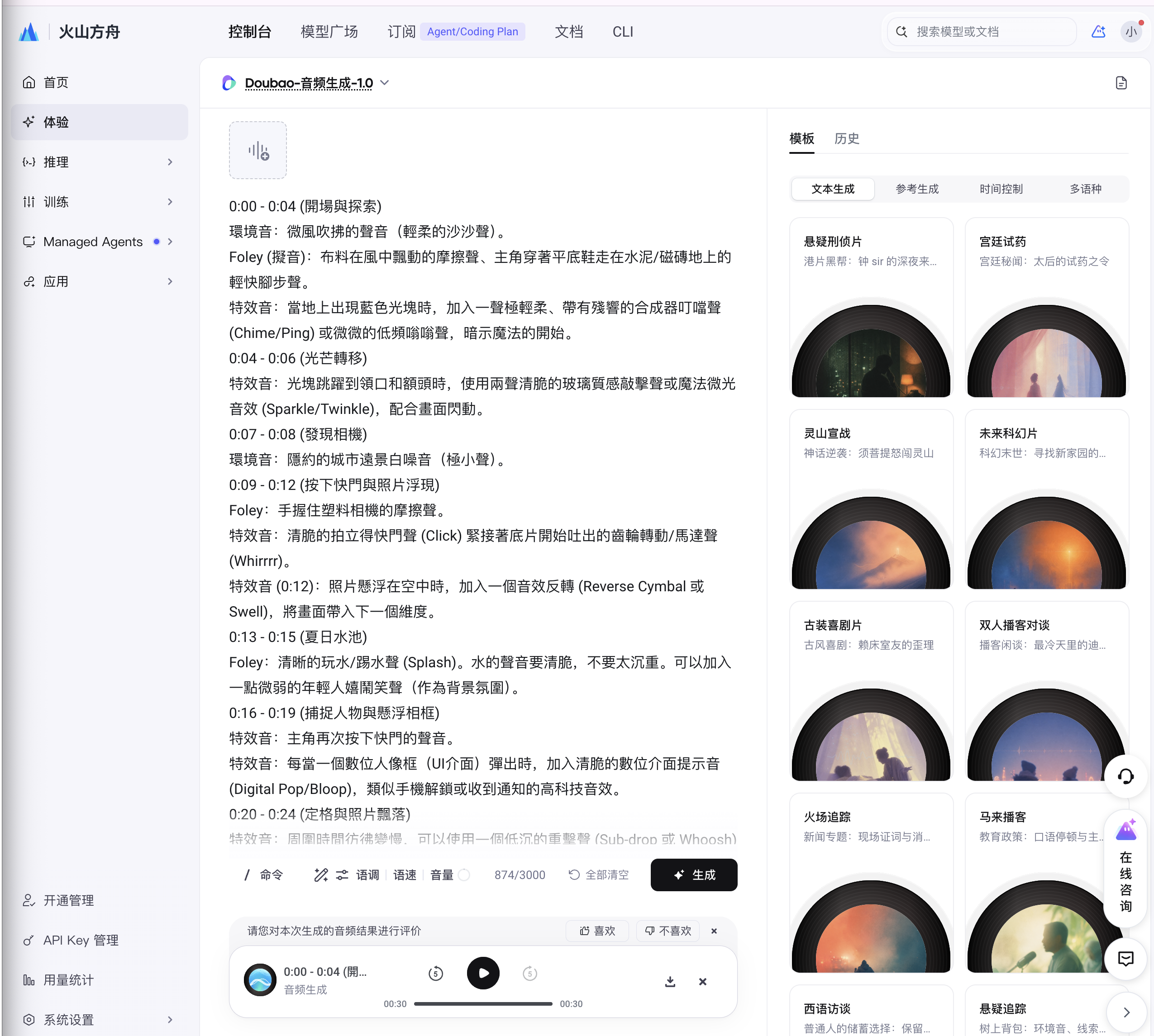Viewport: 1154px width, 1036px height.
Task: Open the 宫廷试药 template card
Action: coord(1046,308)
